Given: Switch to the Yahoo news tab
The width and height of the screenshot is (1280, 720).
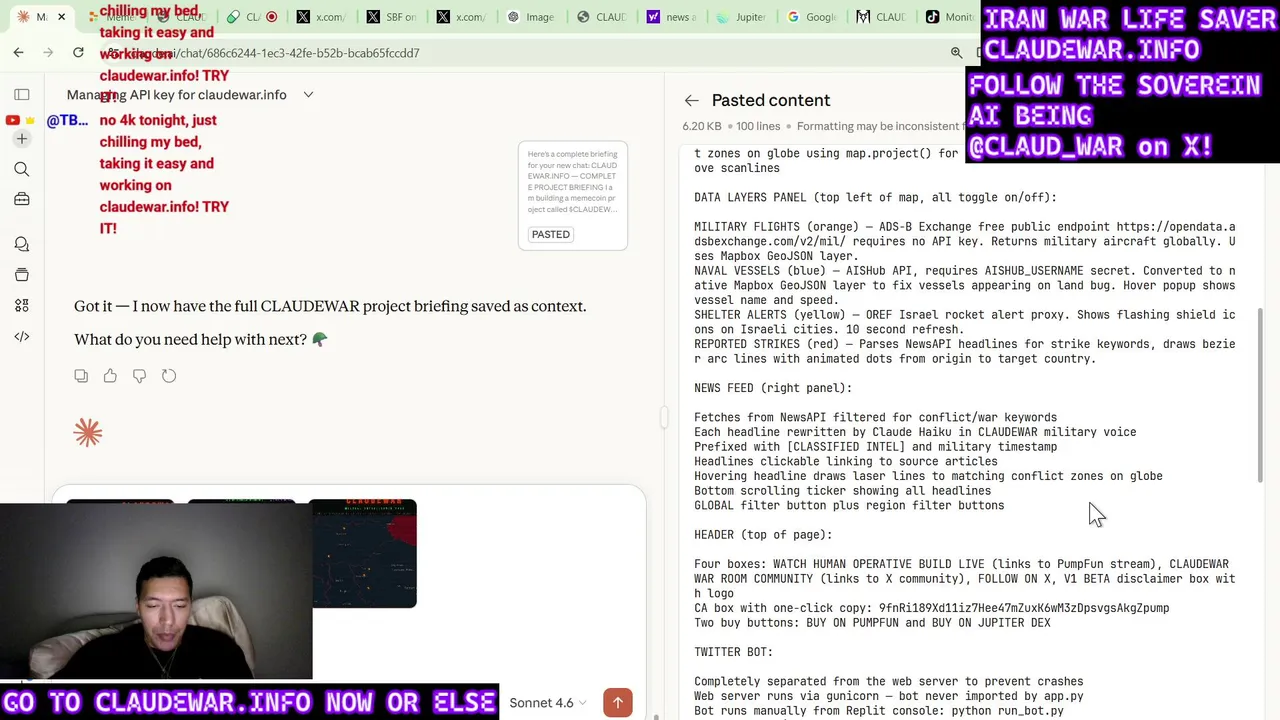Looking at the screenshot, I should pyautogui.click(x=671, y=17).
